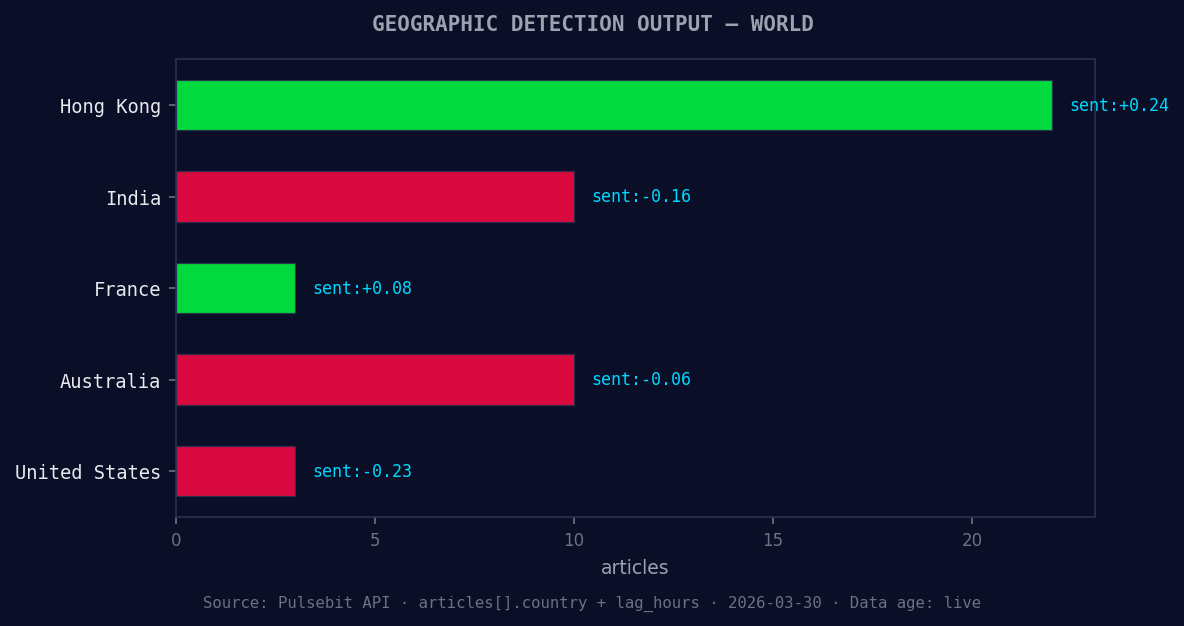Click the 10 tick on x-axis

(x=574, y=540)
